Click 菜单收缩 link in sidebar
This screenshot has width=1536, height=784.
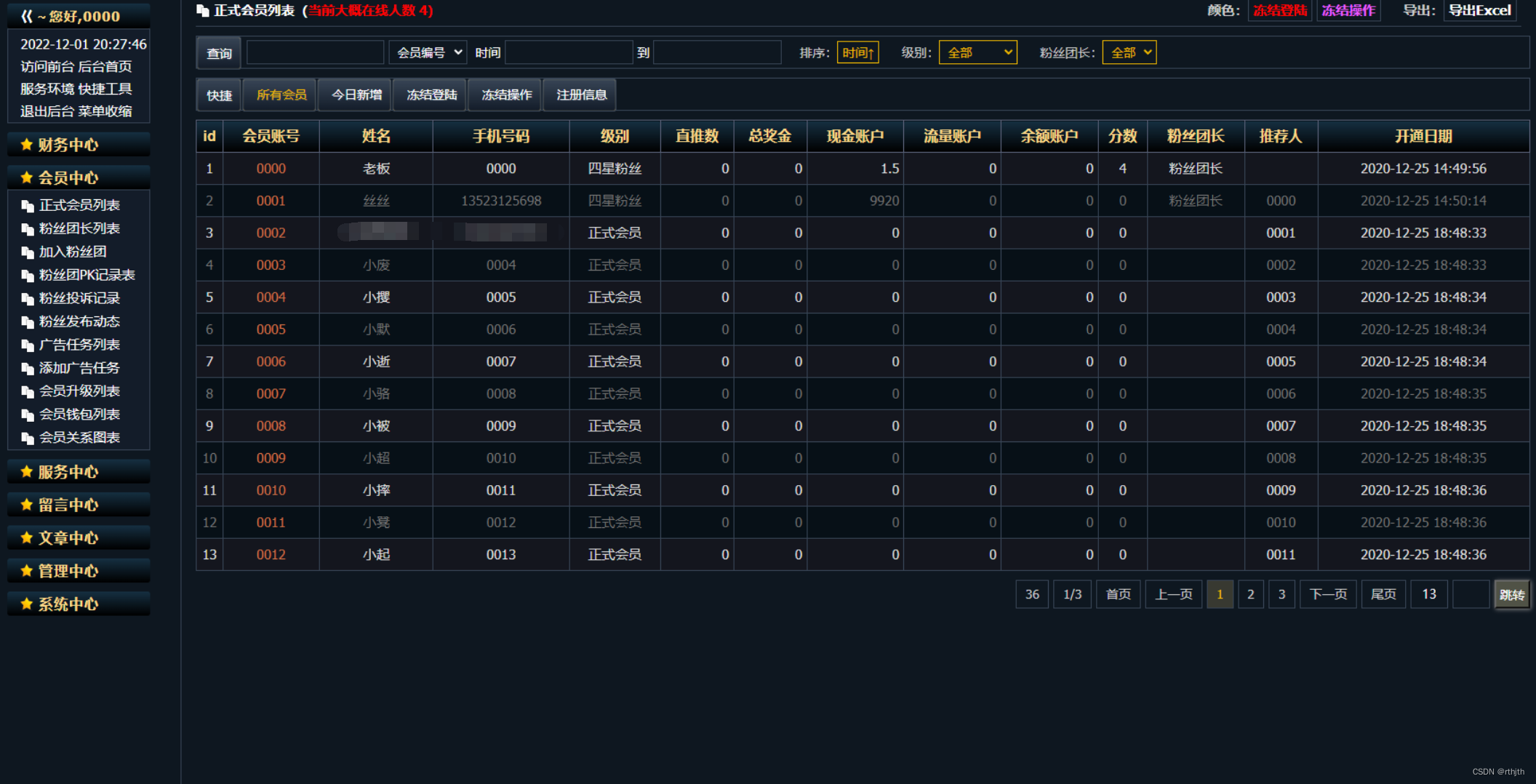[x=105, y=111]
